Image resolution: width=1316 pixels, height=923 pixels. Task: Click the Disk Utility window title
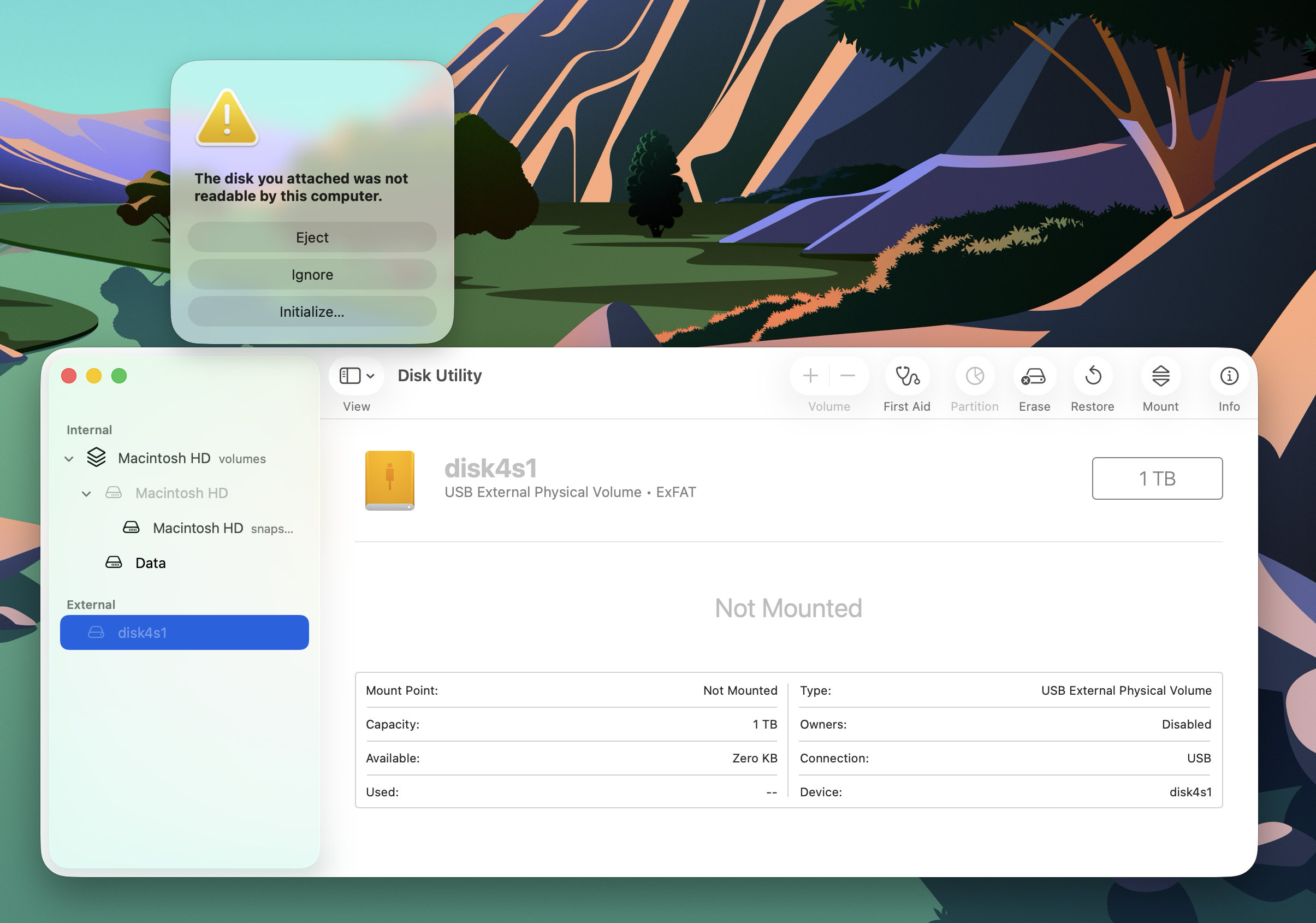click(x=440, y=376)
